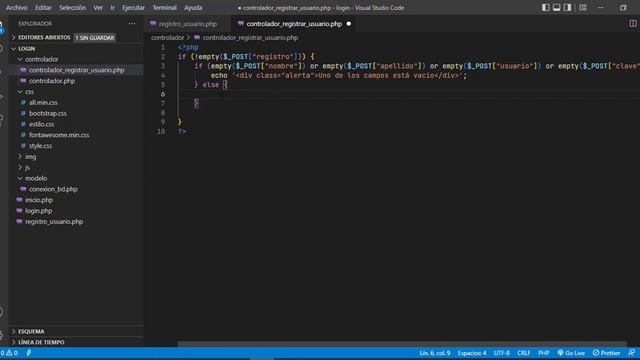Viewport: 640px width, 360px height.
Task: Toggle bottom panel layout icon
Action: (x=557, y=8)
